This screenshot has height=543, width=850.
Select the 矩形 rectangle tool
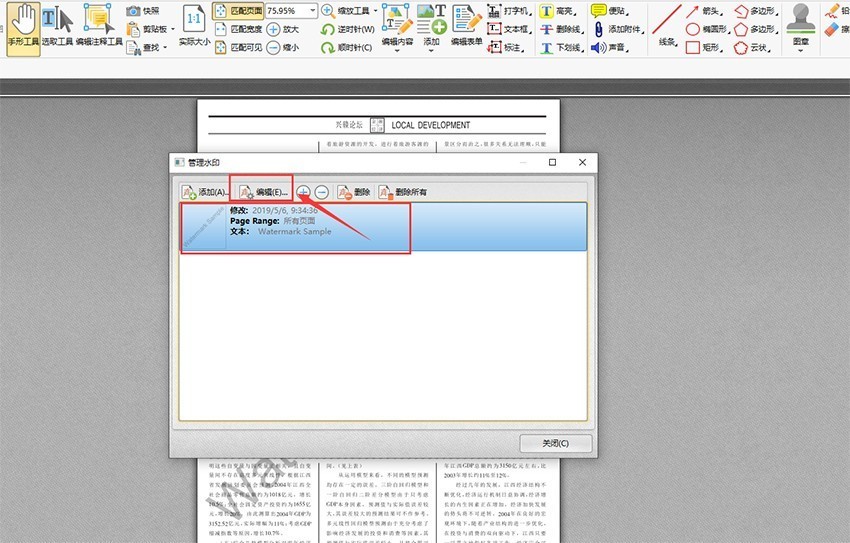[705, 48]
